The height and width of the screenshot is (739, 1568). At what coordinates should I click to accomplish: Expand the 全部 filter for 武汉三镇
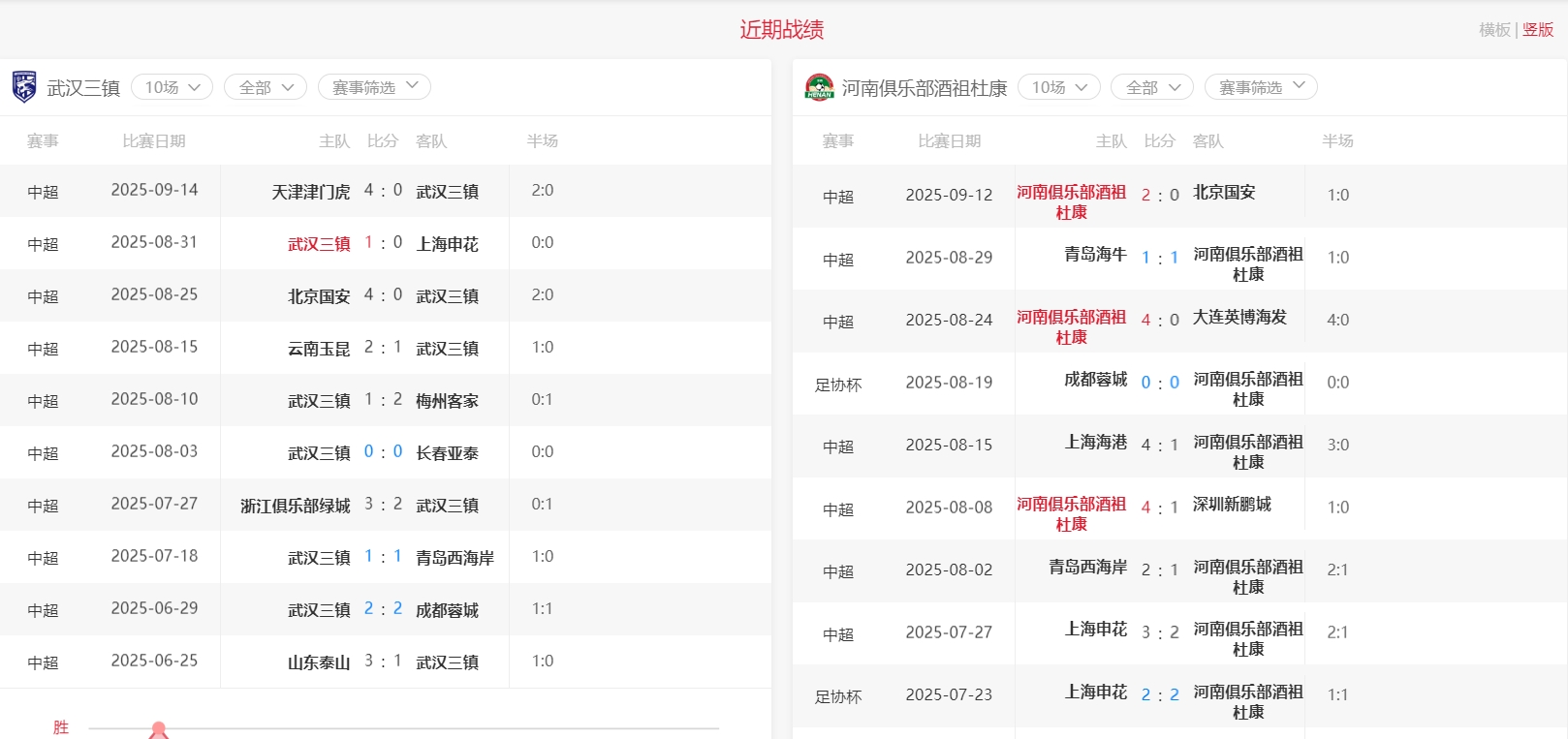(x=265, y=87)
